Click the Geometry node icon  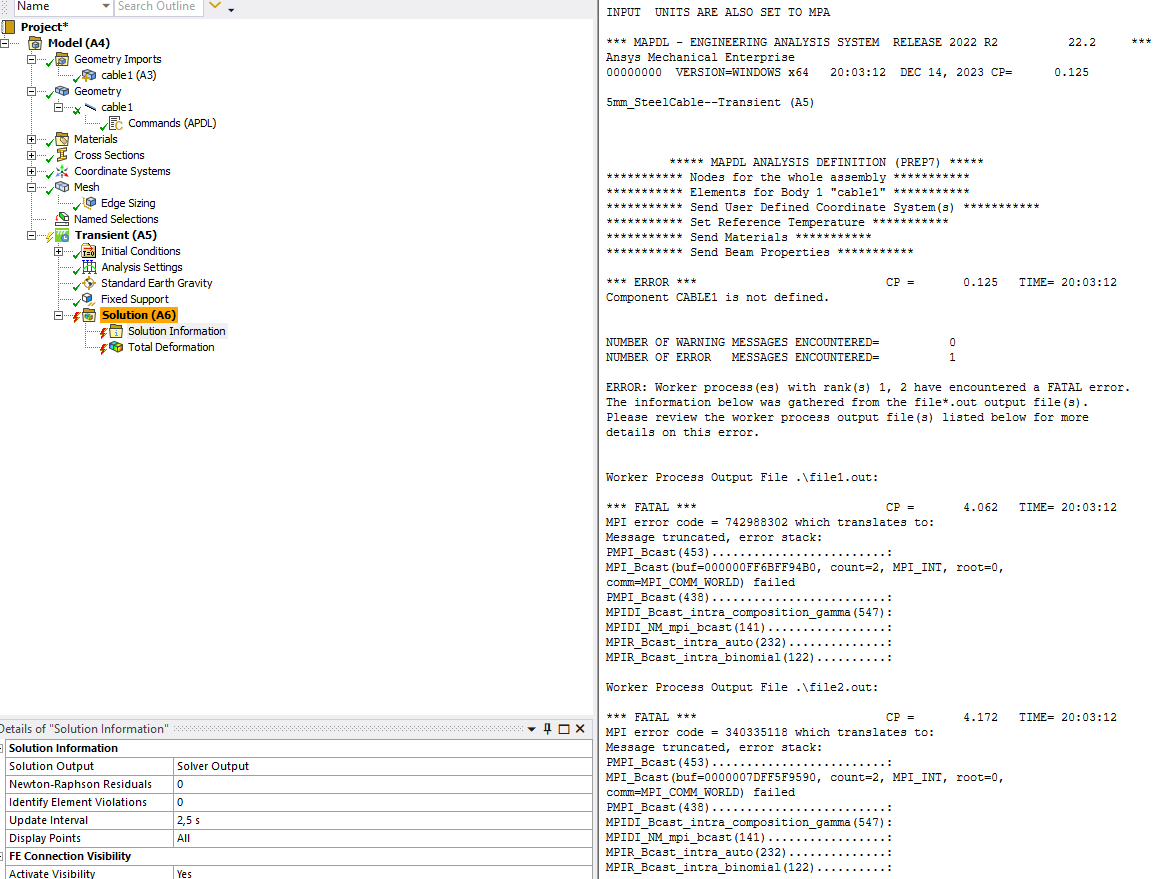(62, 91)
